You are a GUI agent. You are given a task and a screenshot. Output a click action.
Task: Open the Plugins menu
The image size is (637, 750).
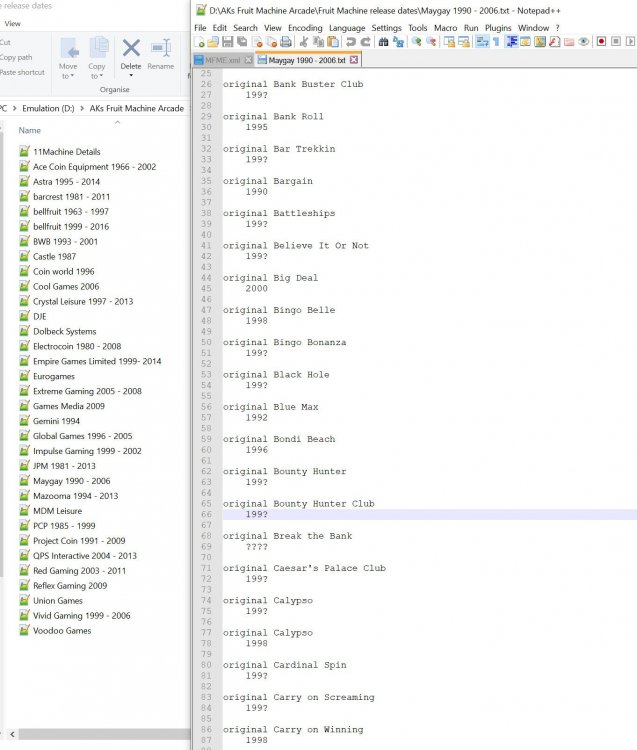[498, 28]
